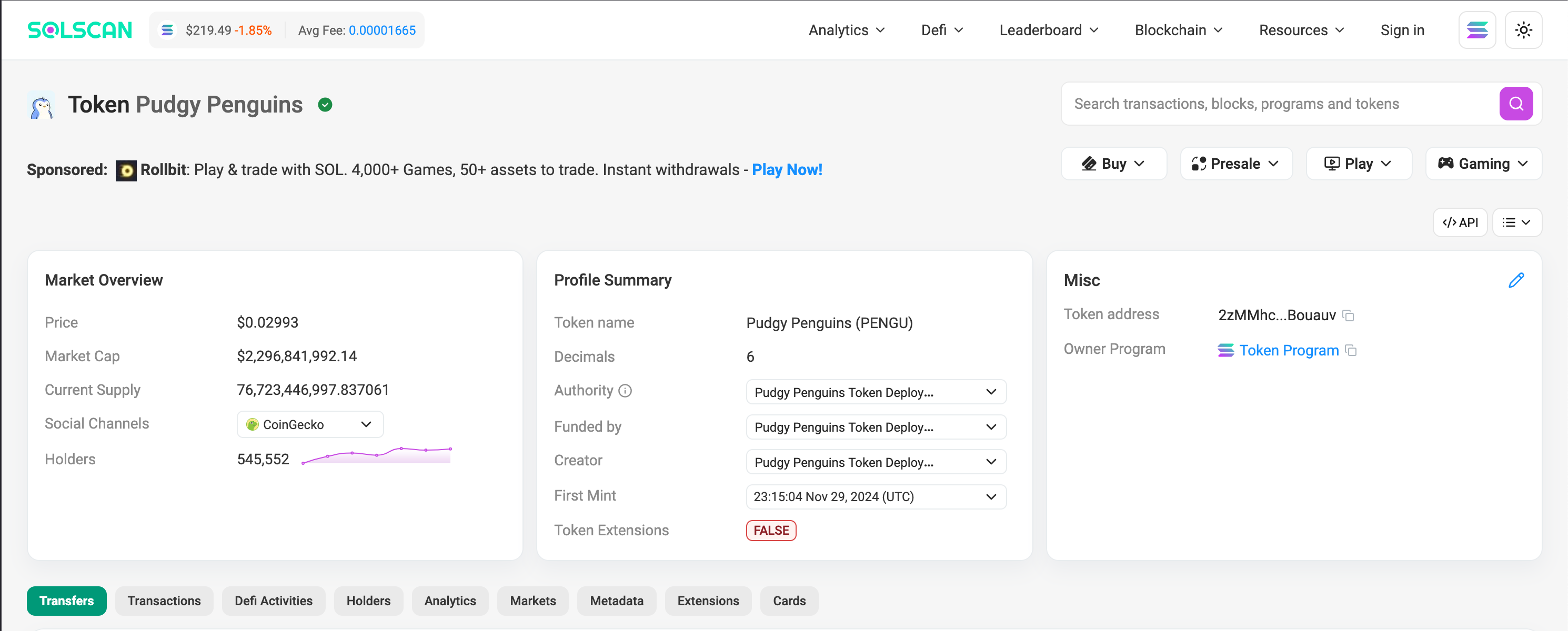This screenshot has height=631, width=1568.
Task: Open the Defi Activities tab
Action: pyautogui.click(x=273, y=601)
